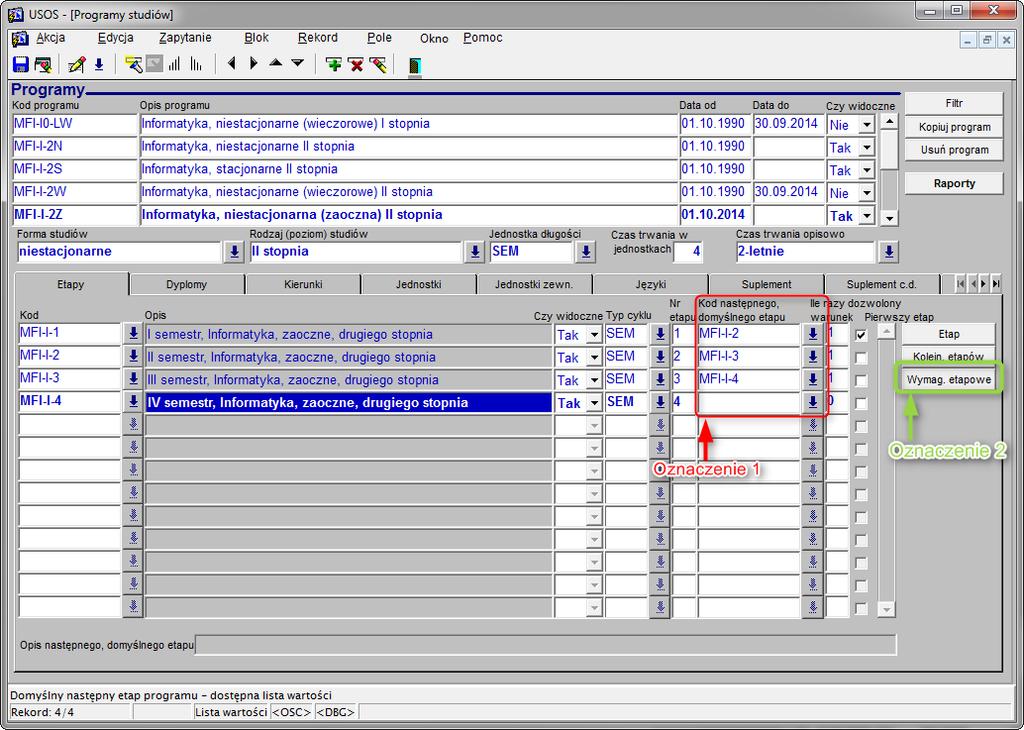Check Pierwszy etap for stage MFI-I-2

tap(861, 358)
